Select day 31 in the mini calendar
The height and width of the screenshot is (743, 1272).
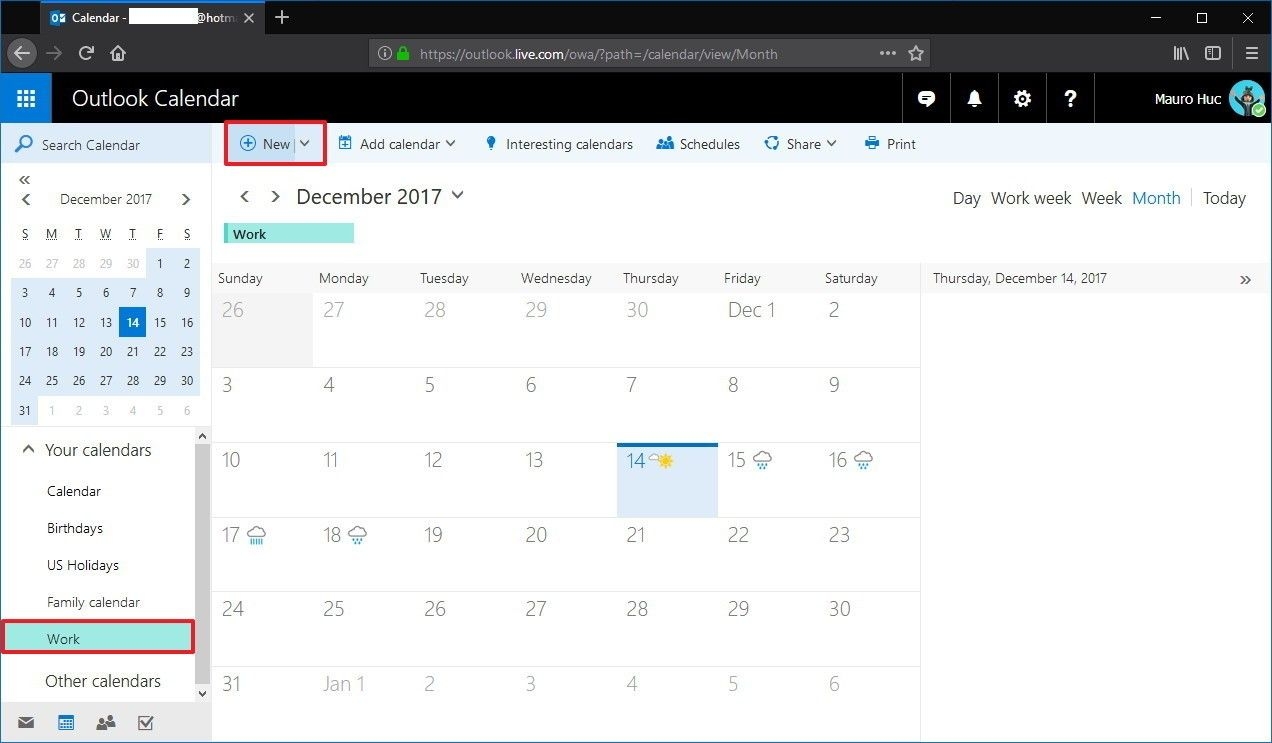pyautogui.click(x=25, y=410)
